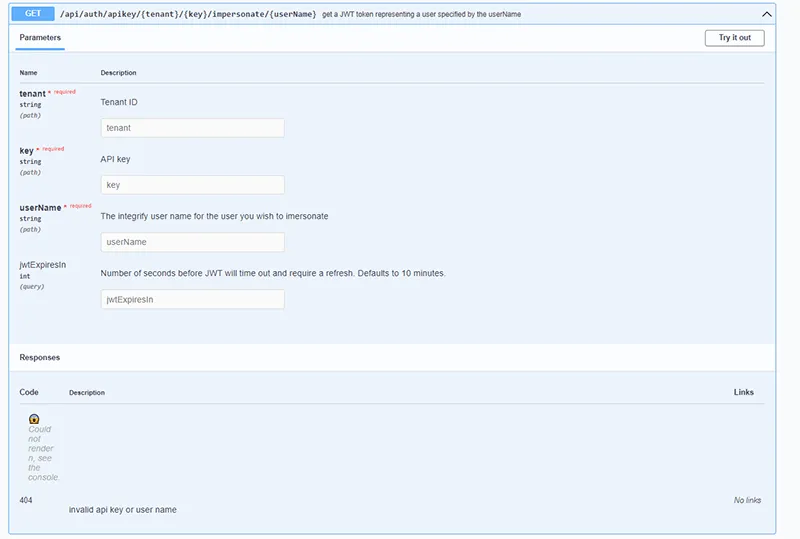The image size is (800, 539).
Task: Switch to the Parameters tab
Action: 40,38
